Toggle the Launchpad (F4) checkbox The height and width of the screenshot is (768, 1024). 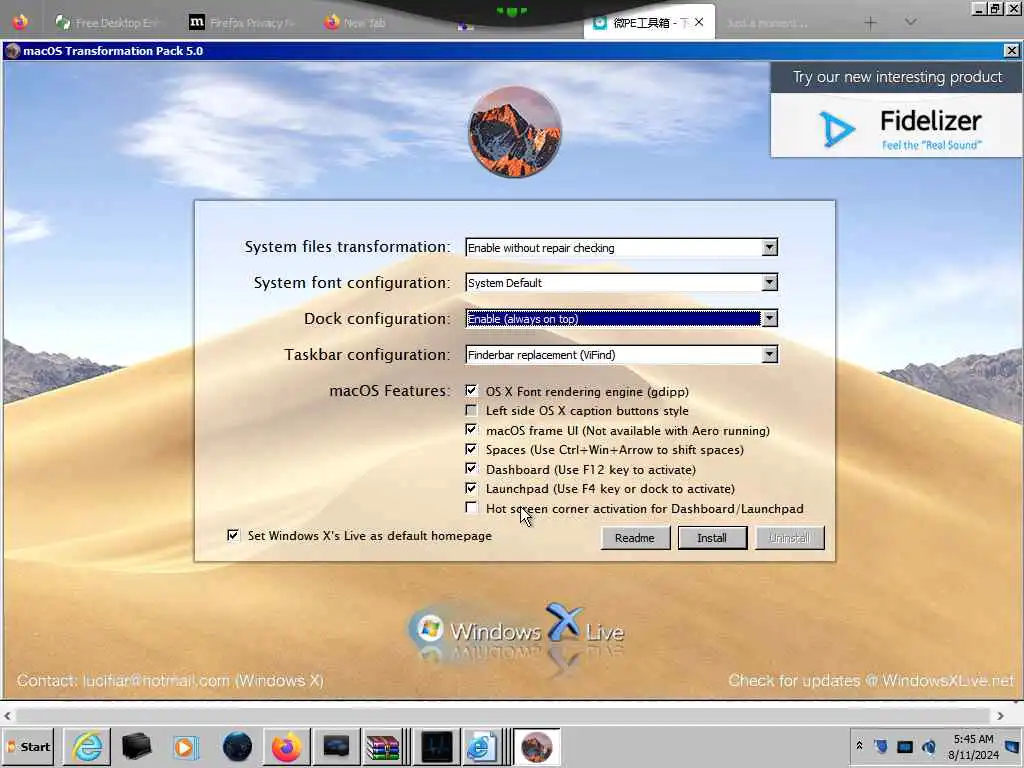click(471, 488)
